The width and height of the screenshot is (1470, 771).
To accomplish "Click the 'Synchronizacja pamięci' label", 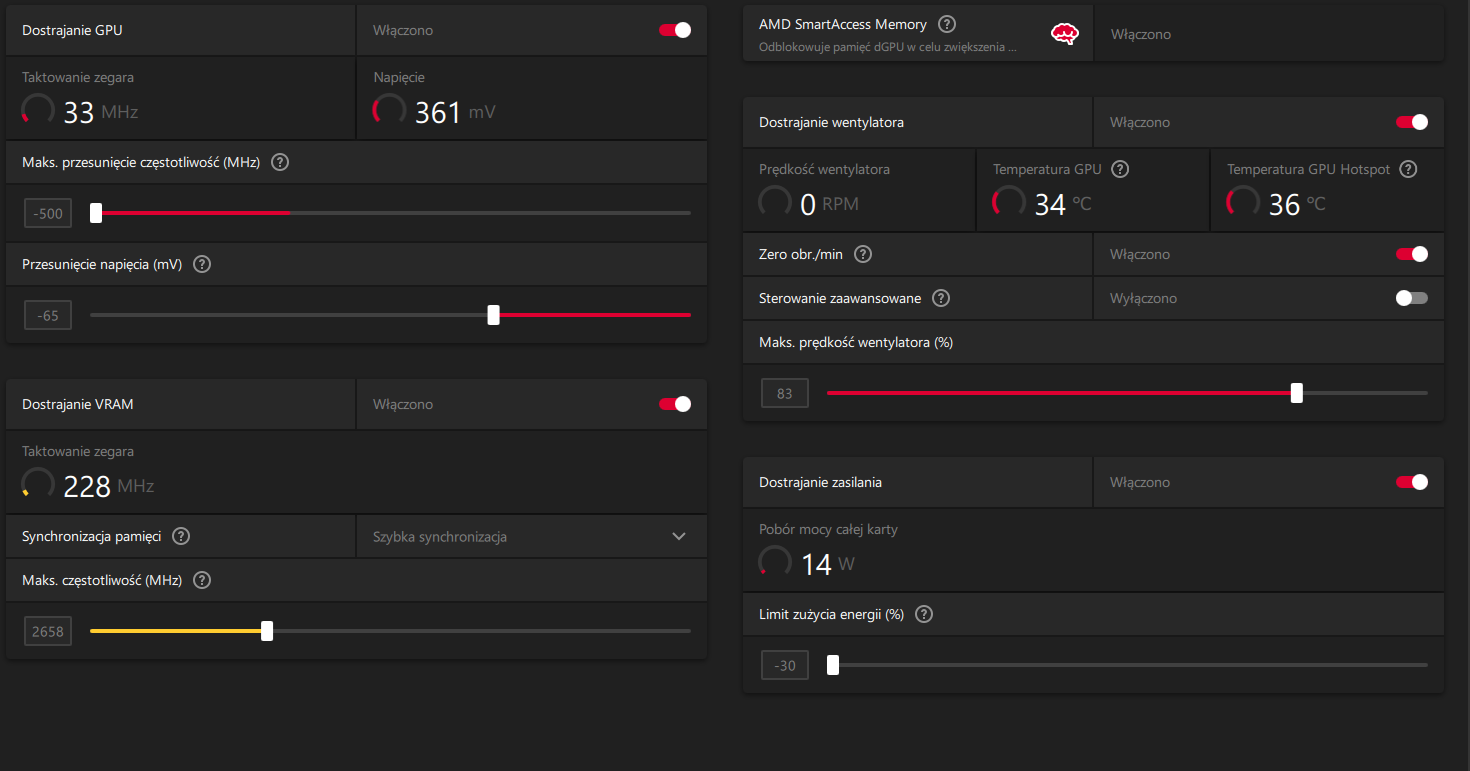I will click(92, 536).
